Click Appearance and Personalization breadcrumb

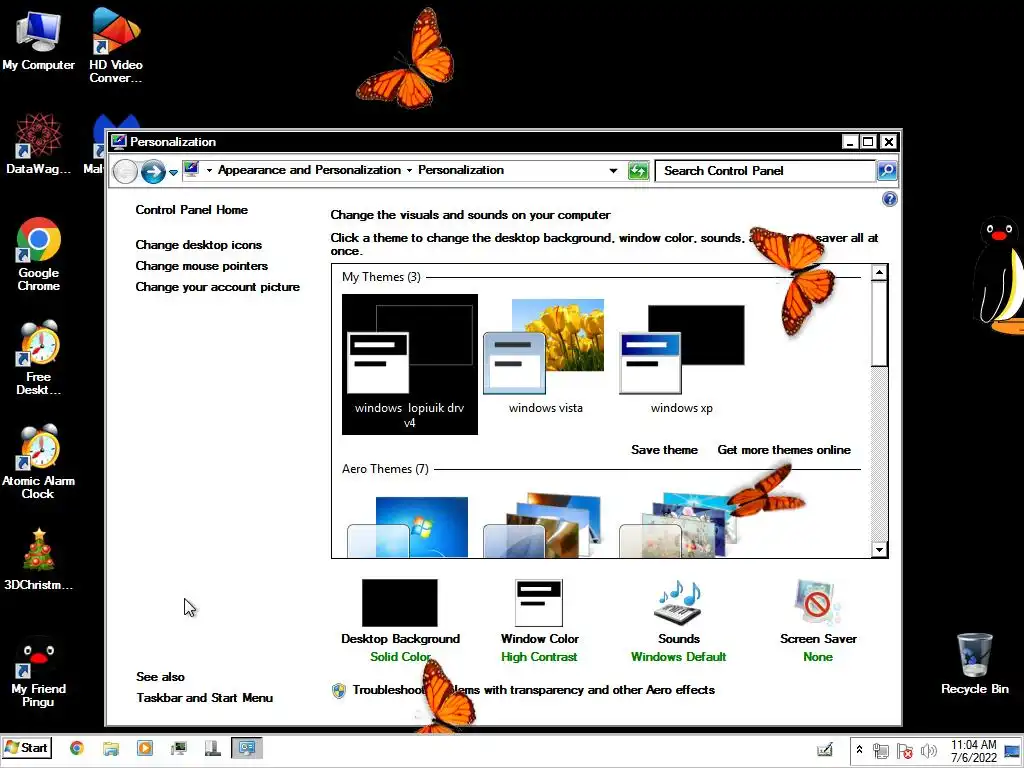click(x=310, y=170)
